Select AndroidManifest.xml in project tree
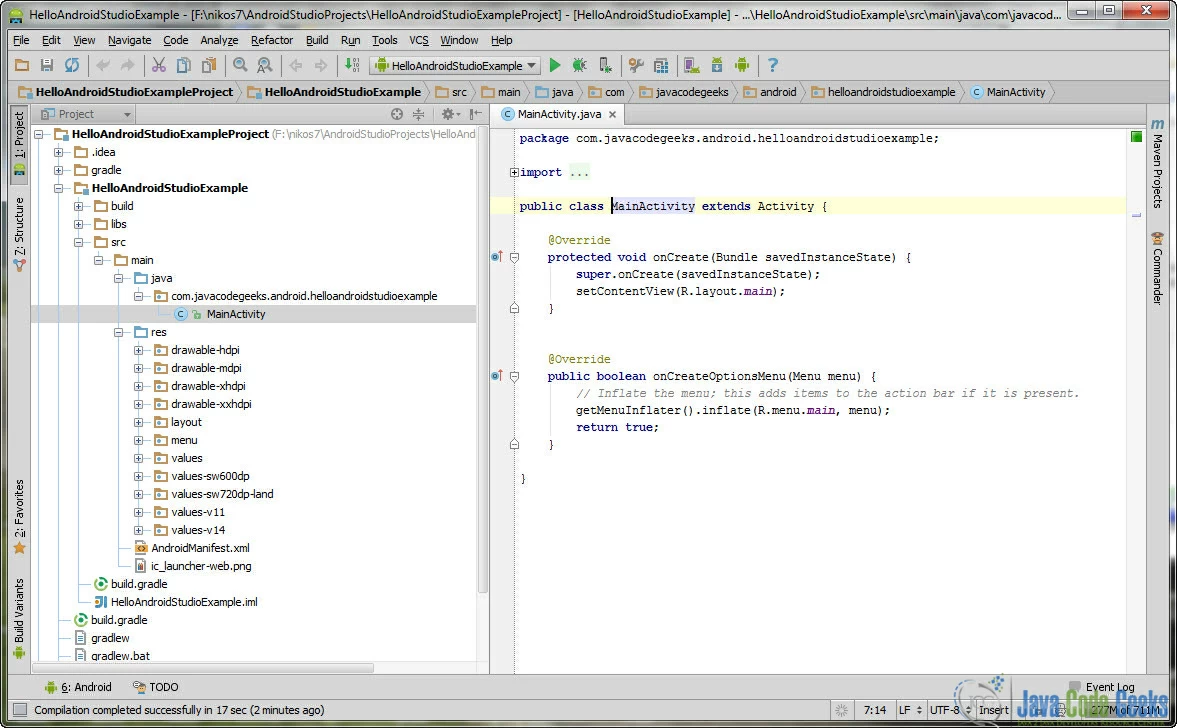The image size is (1177, 728). (200, 548)
